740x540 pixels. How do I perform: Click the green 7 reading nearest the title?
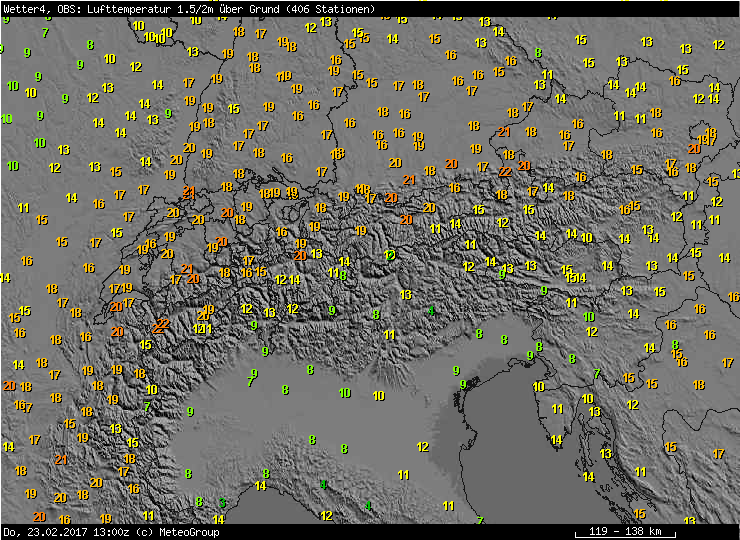(x=45, y=32)
